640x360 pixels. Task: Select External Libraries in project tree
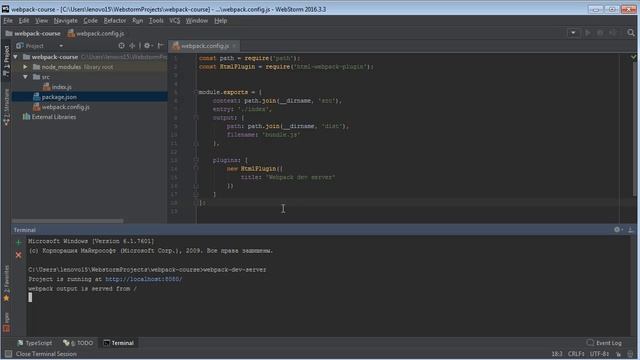(x=49, y=117)
